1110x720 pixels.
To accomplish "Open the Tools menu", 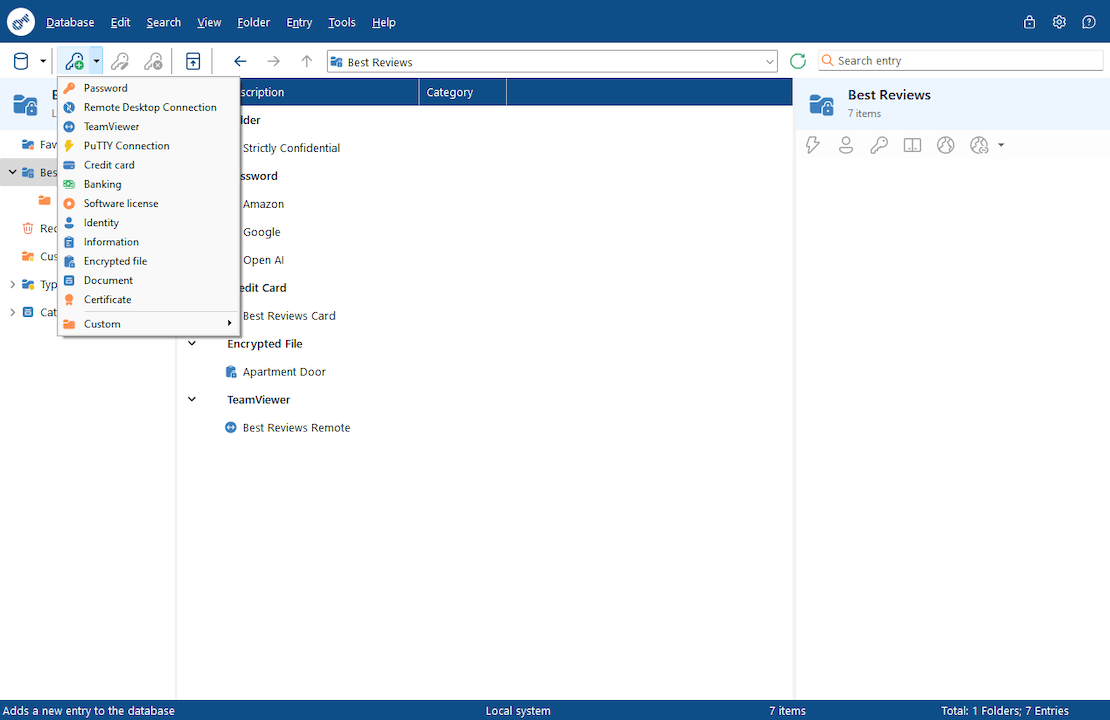I will pos(341,22).
